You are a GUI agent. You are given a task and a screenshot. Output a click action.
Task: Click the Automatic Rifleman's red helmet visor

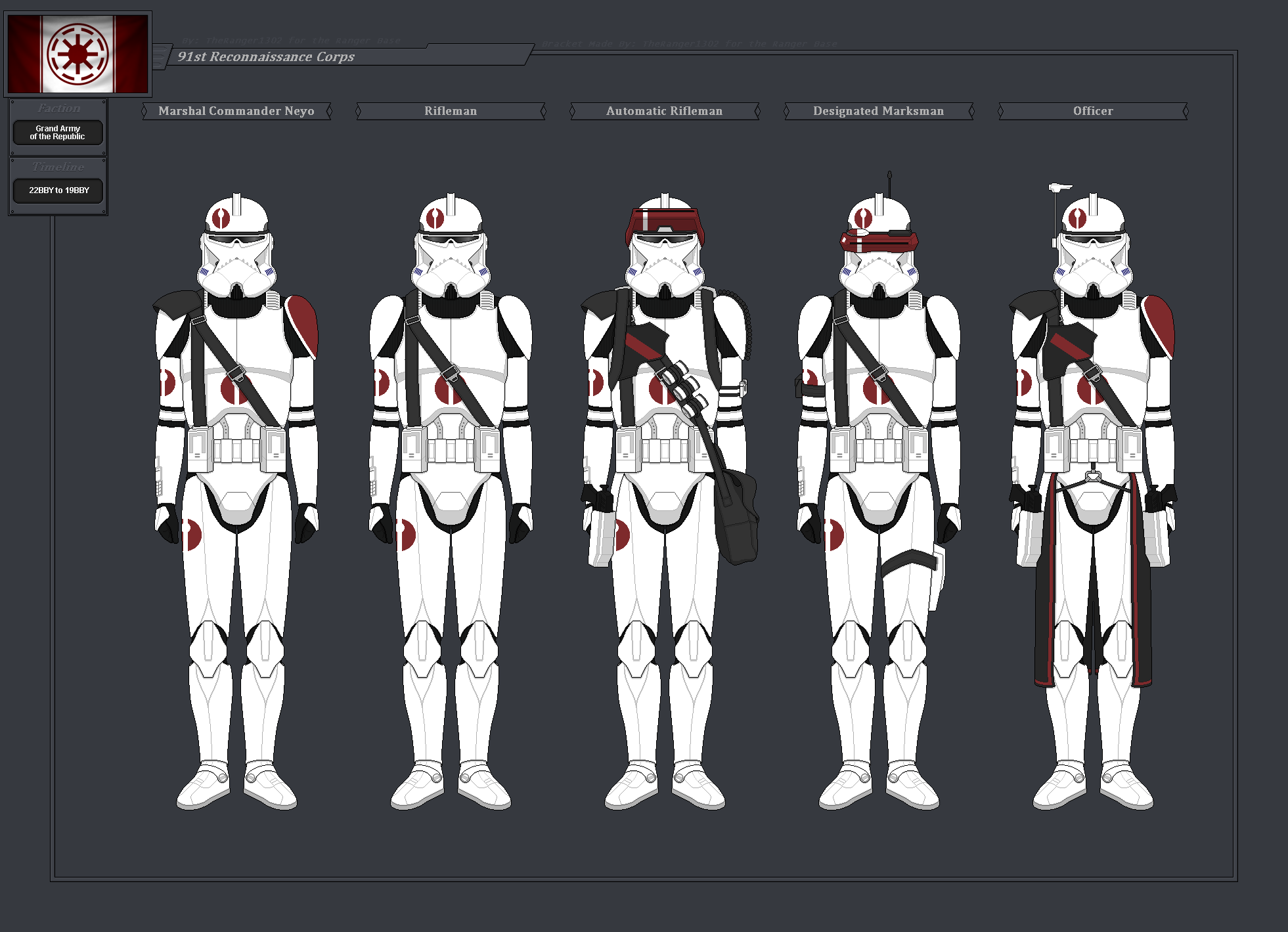[x=665, y=221]
